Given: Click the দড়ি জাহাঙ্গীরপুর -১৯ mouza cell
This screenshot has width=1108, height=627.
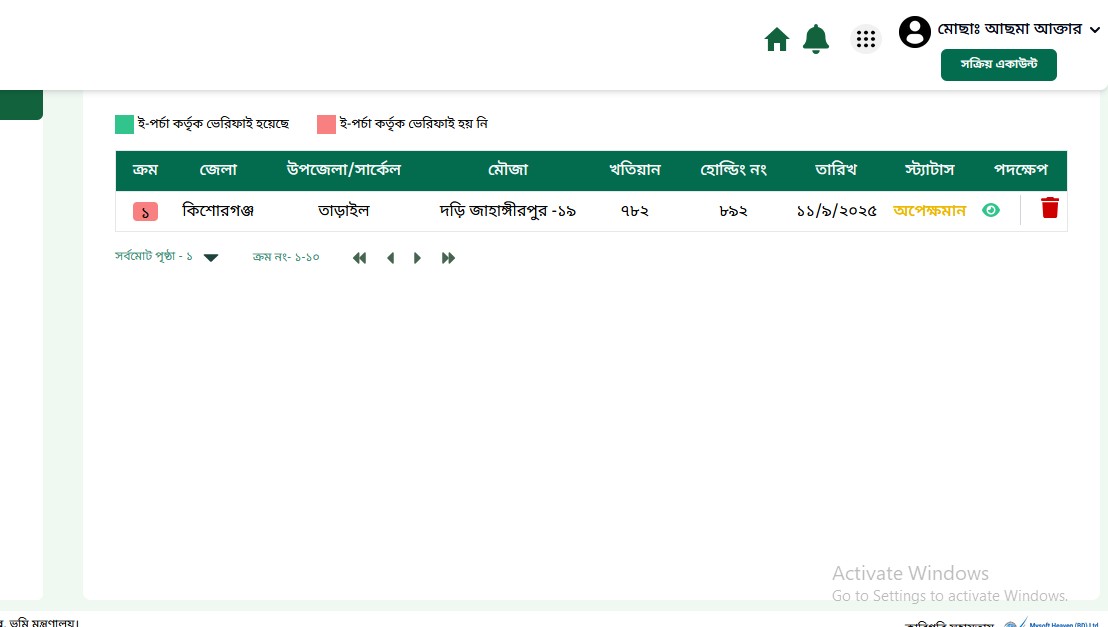Looking at the screenshot, I should [x=507, y=211].
